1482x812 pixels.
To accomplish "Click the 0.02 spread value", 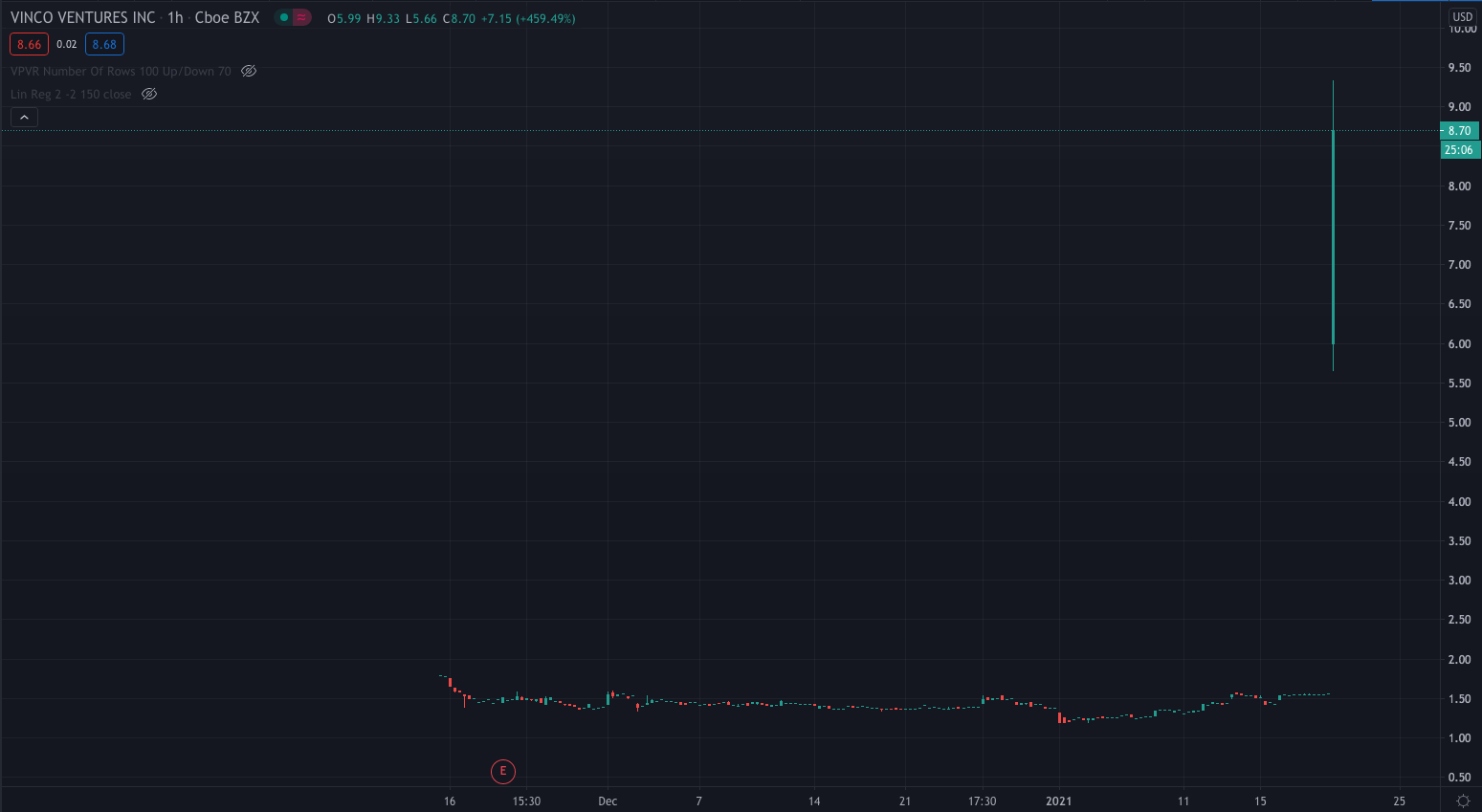I will (x=66, y=44).
